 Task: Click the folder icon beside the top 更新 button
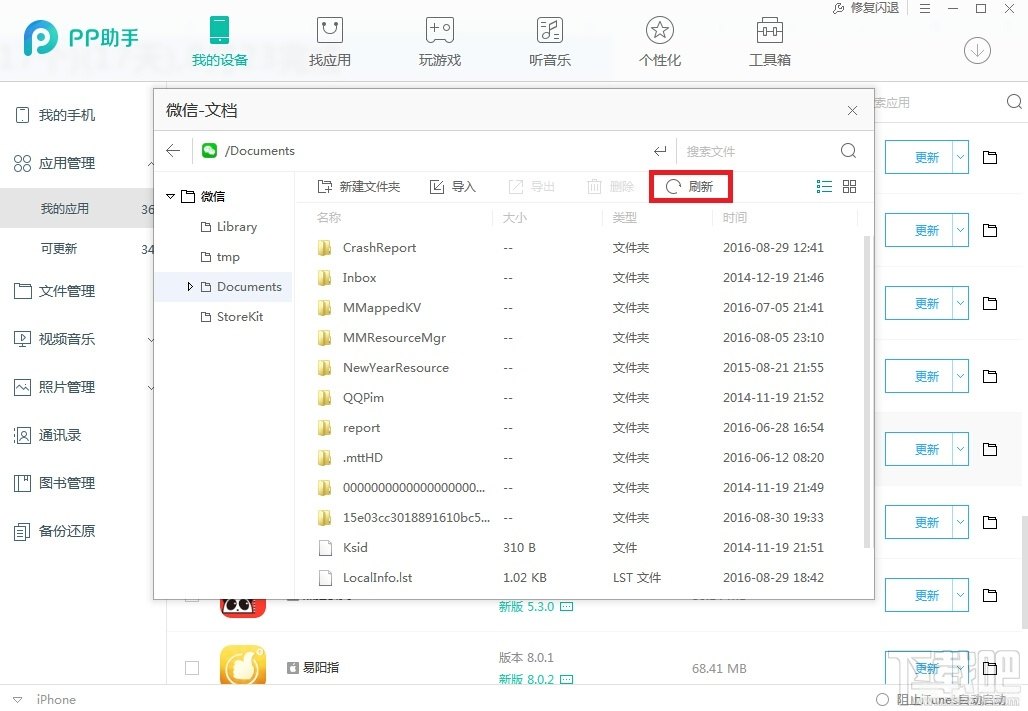990,157
